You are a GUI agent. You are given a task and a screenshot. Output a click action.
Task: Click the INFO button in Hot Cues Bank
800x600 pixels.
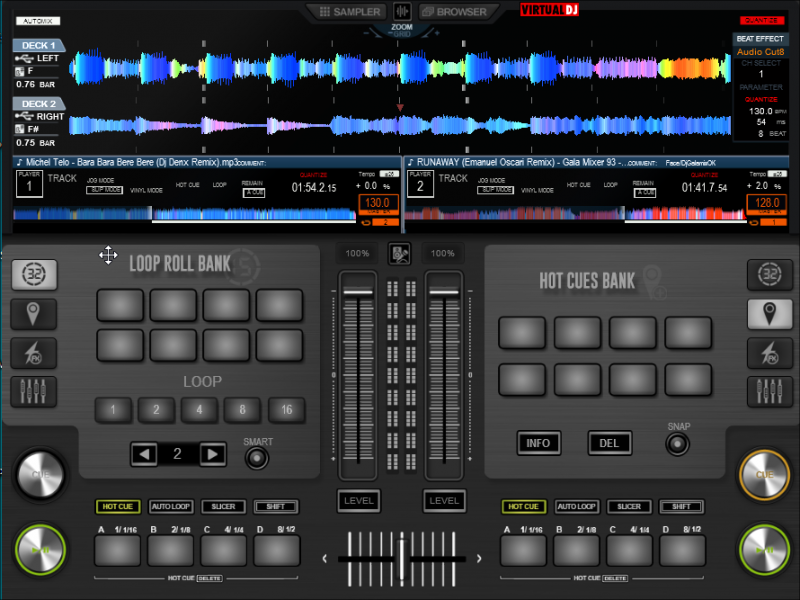coord(538,443)
